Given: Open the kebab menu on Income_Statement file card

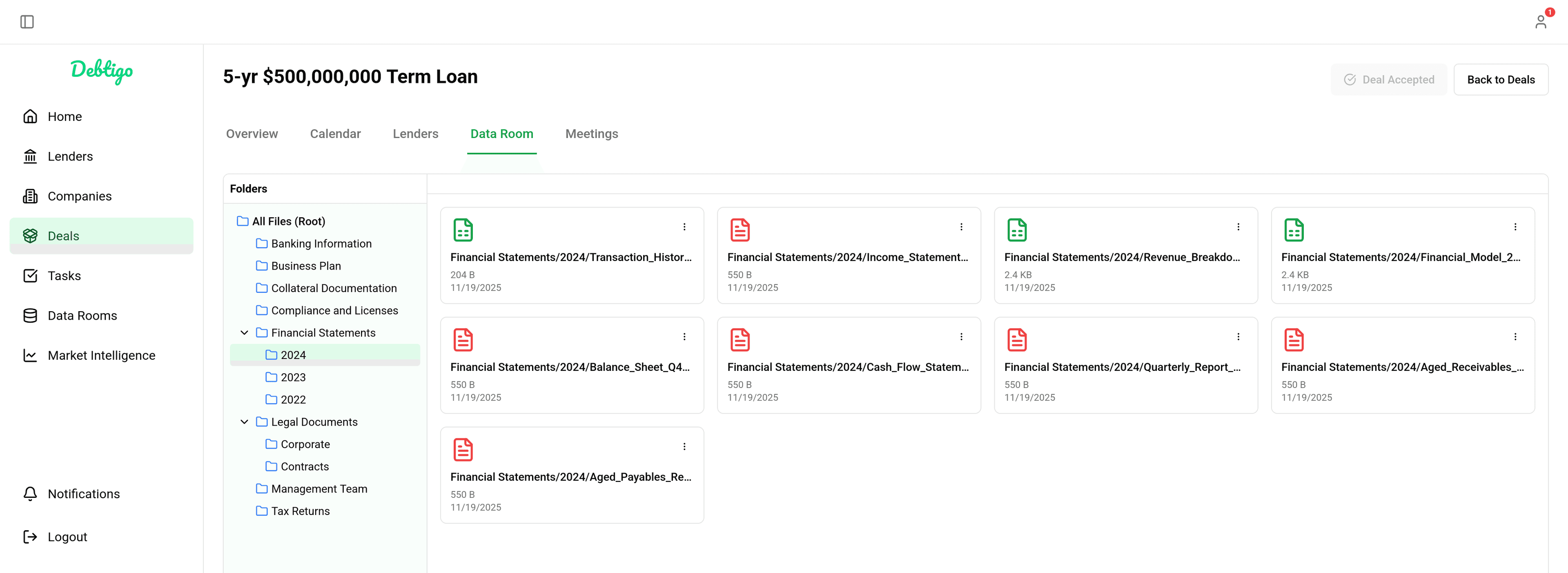Looking at the screenshot, I should [961, 227].
